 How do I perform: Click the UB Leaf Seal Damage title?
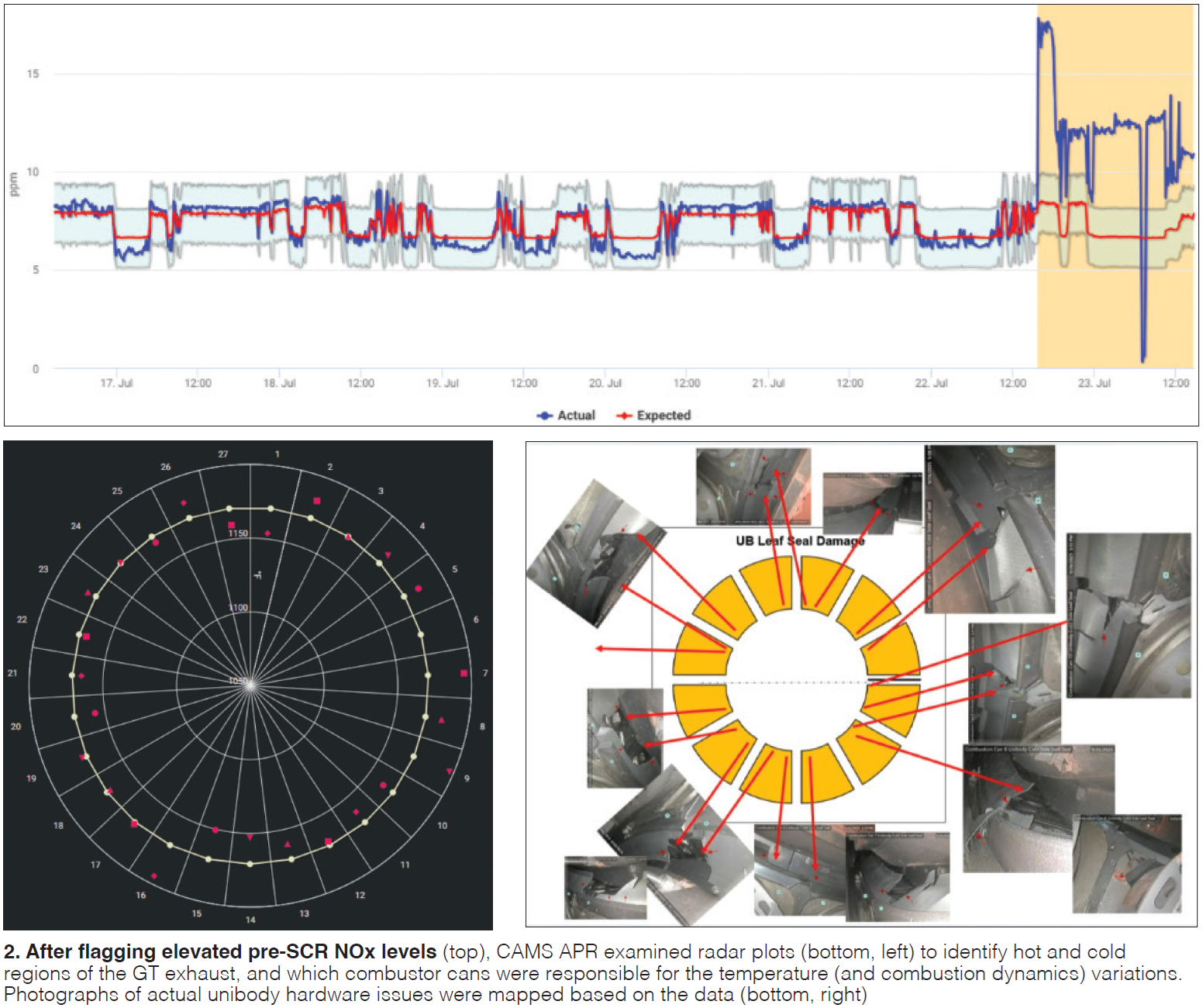click(800, 540)
